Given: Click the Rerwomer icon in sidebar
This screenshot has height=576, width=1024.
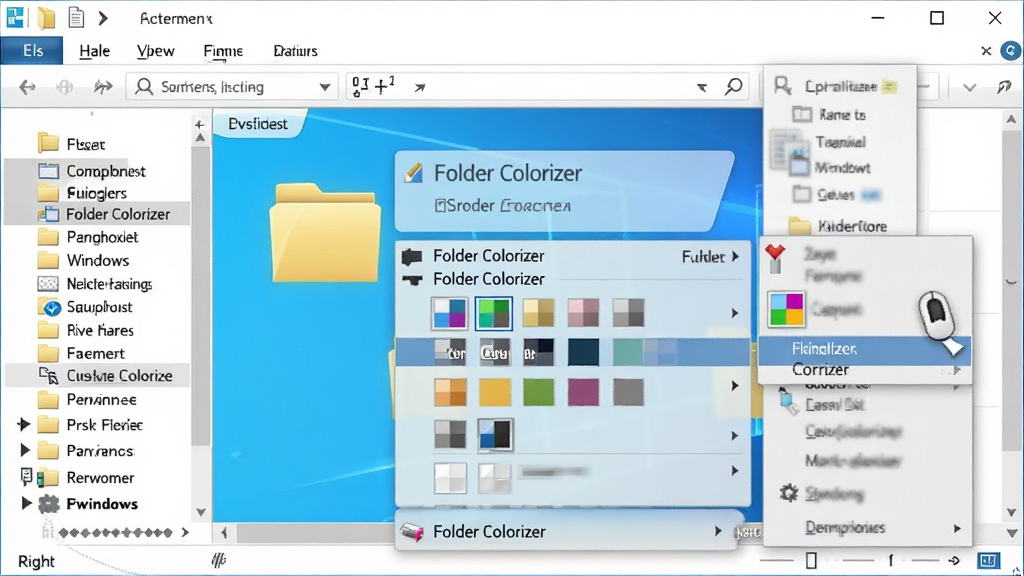Looking at the screenshot, I should 48,477.
